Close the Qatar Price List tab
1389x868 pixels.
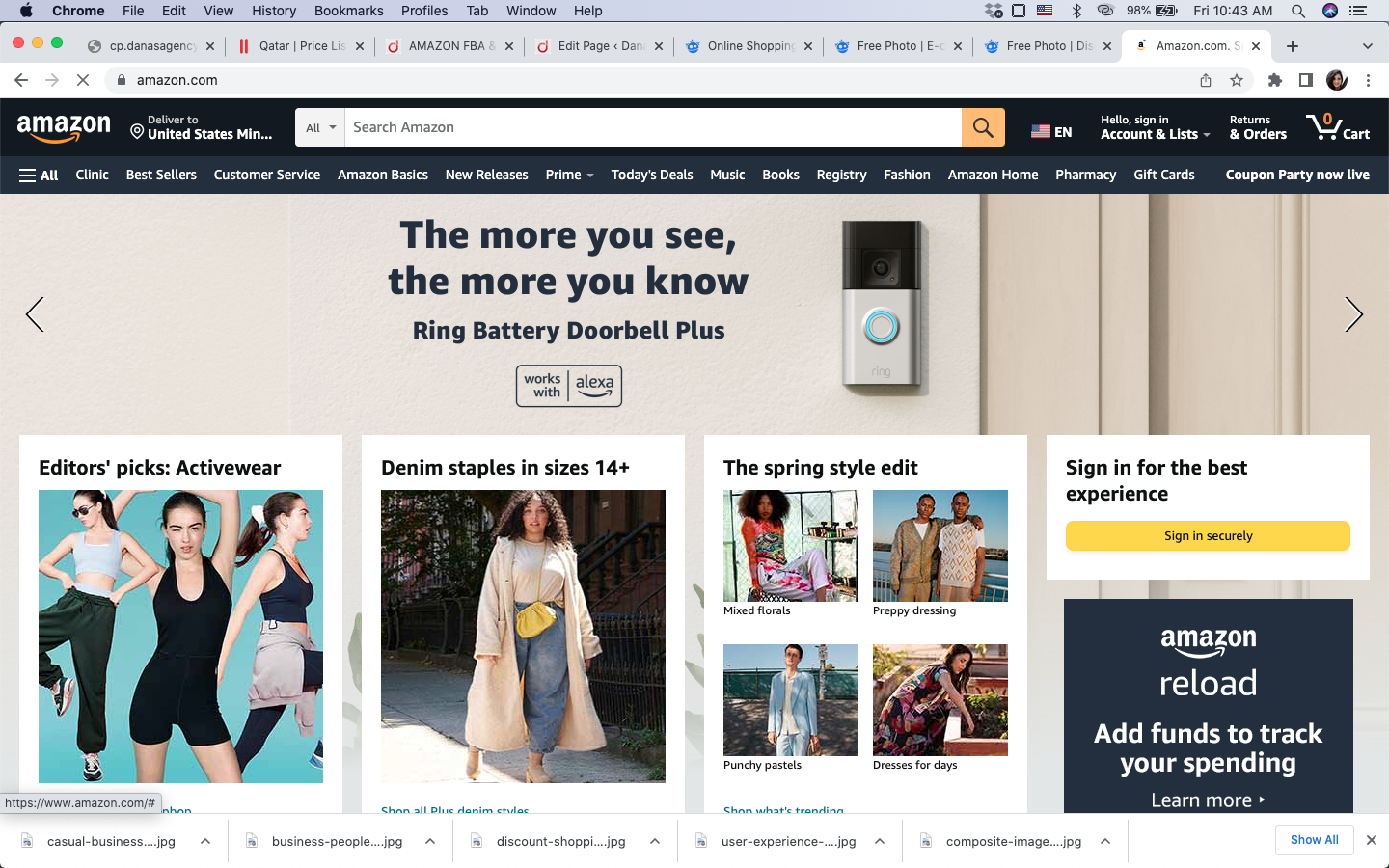(360, 45)
